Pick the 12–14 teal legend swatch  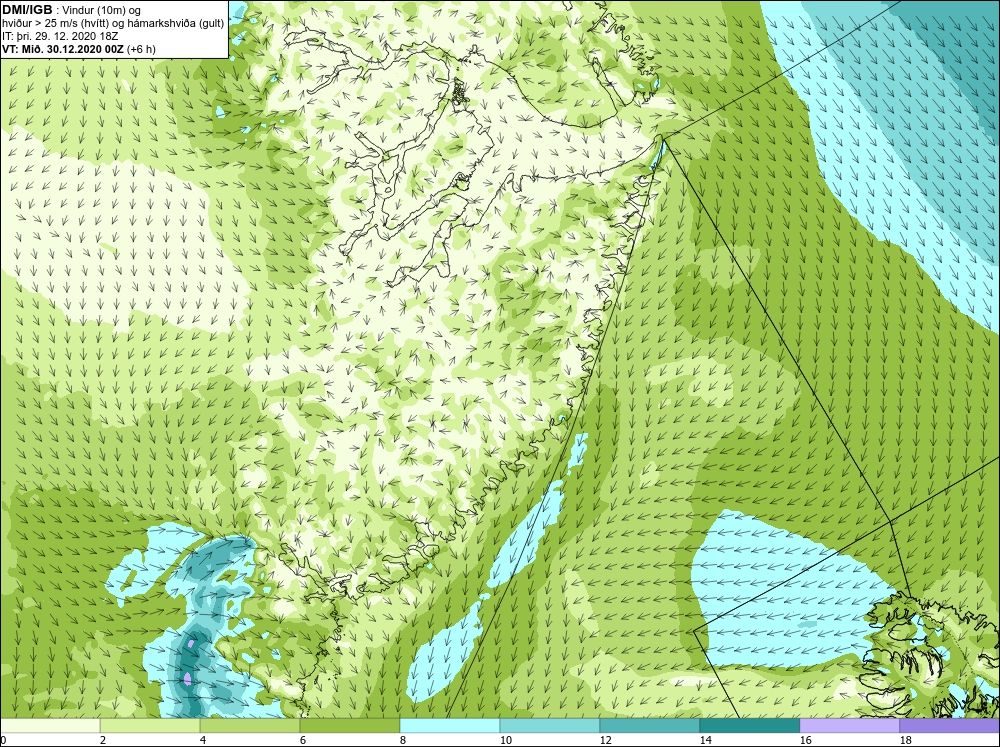[x=650, y=726]
